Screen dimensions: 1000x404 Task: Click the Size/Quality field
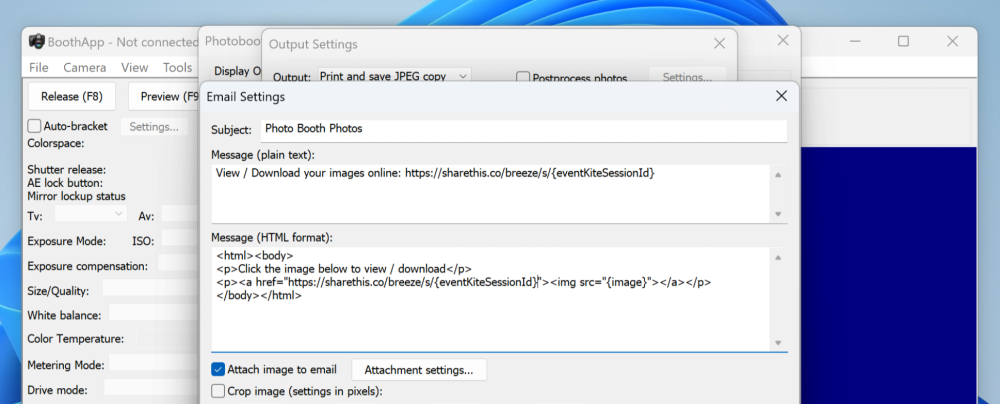point(151,288)
